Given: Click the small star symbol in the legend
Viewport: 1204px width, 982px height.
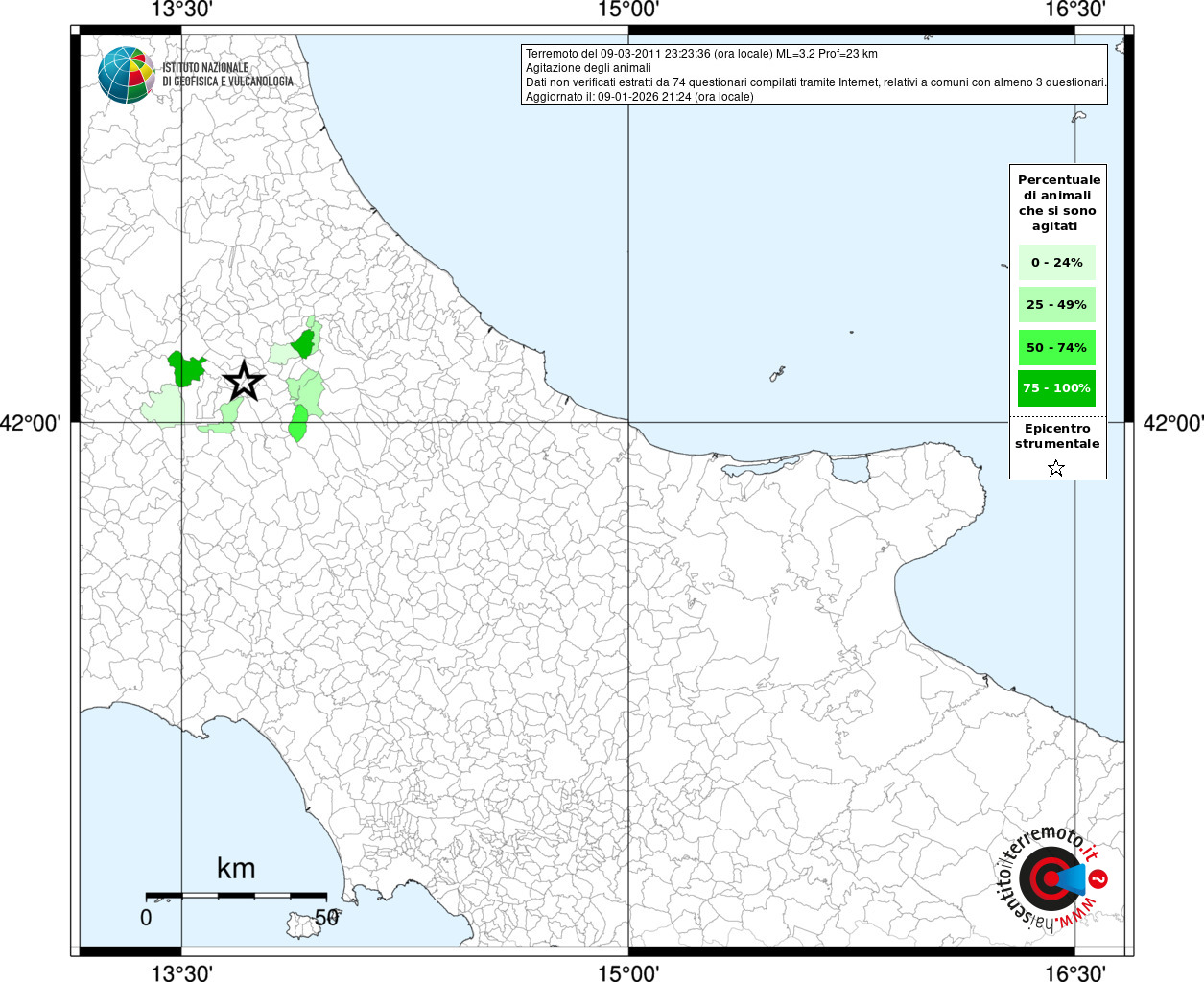Looking at the screenshot, I should click(1056, 468).
